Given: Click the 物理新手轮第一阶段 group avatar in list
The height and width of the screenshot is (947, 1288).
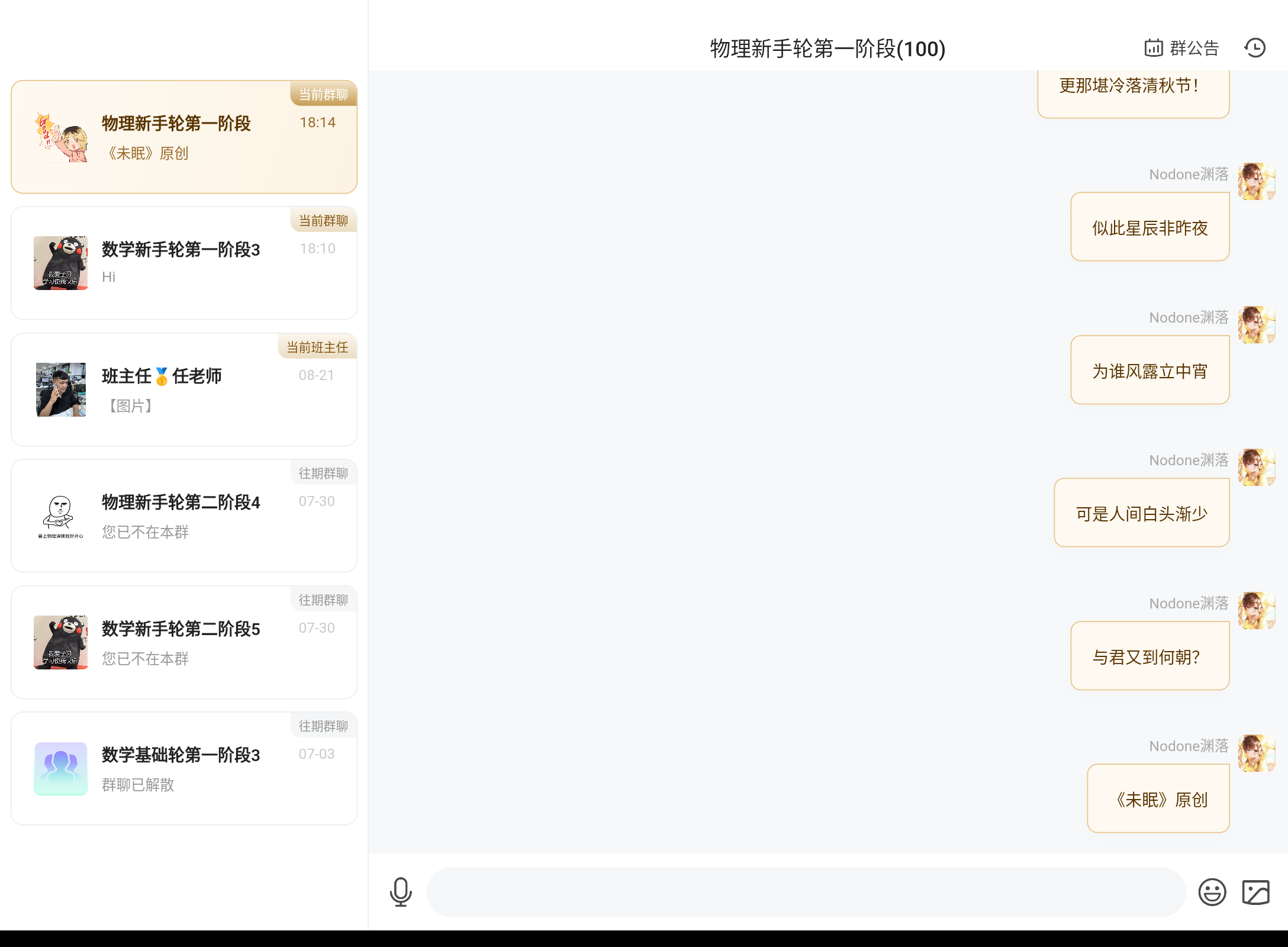Looking at the screenshot, I should 61,137.
